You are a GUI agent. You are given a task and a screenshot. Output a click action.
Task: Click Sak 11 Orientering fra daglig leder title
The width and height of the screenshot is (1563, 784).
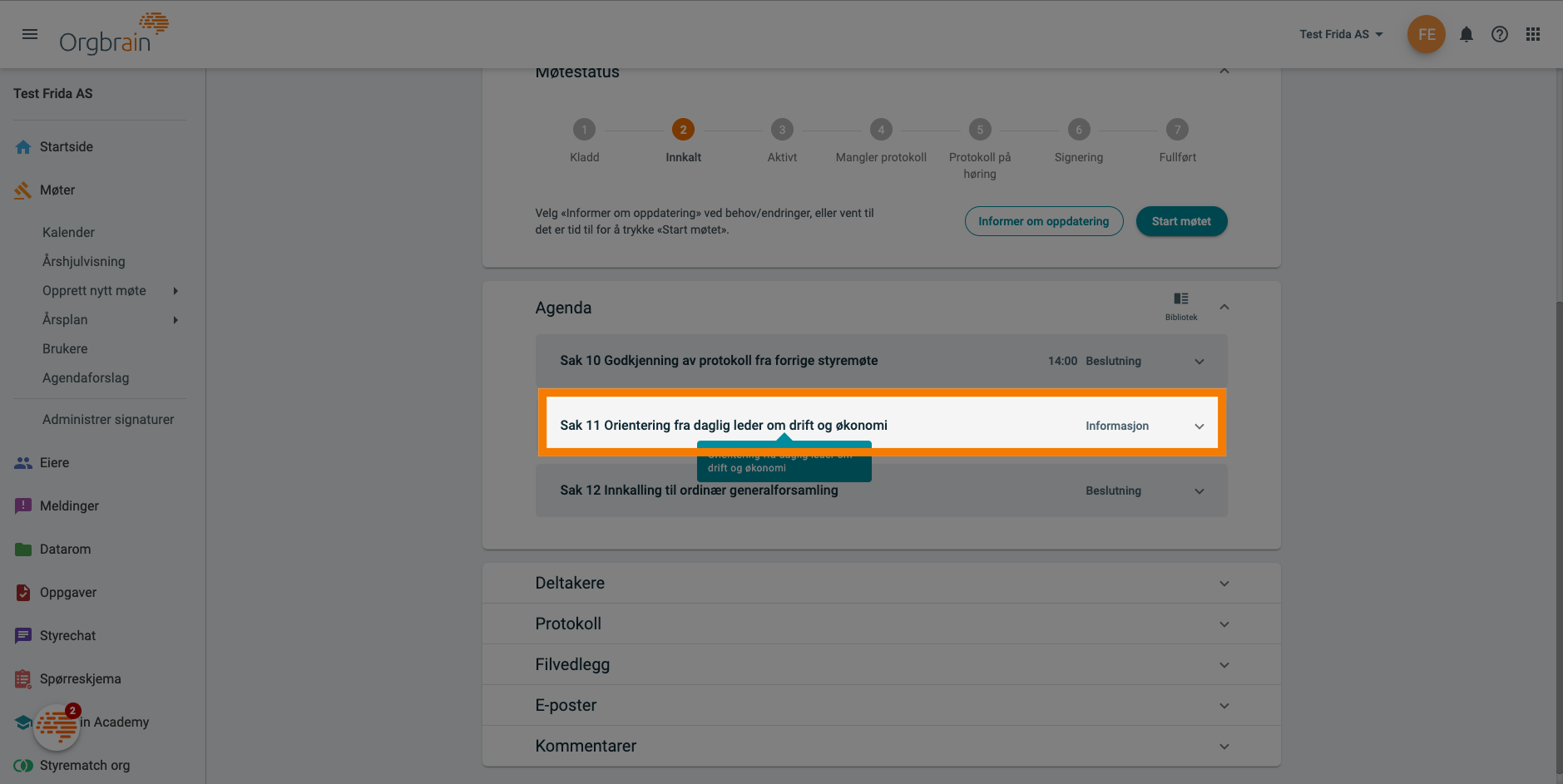[724, 426]
